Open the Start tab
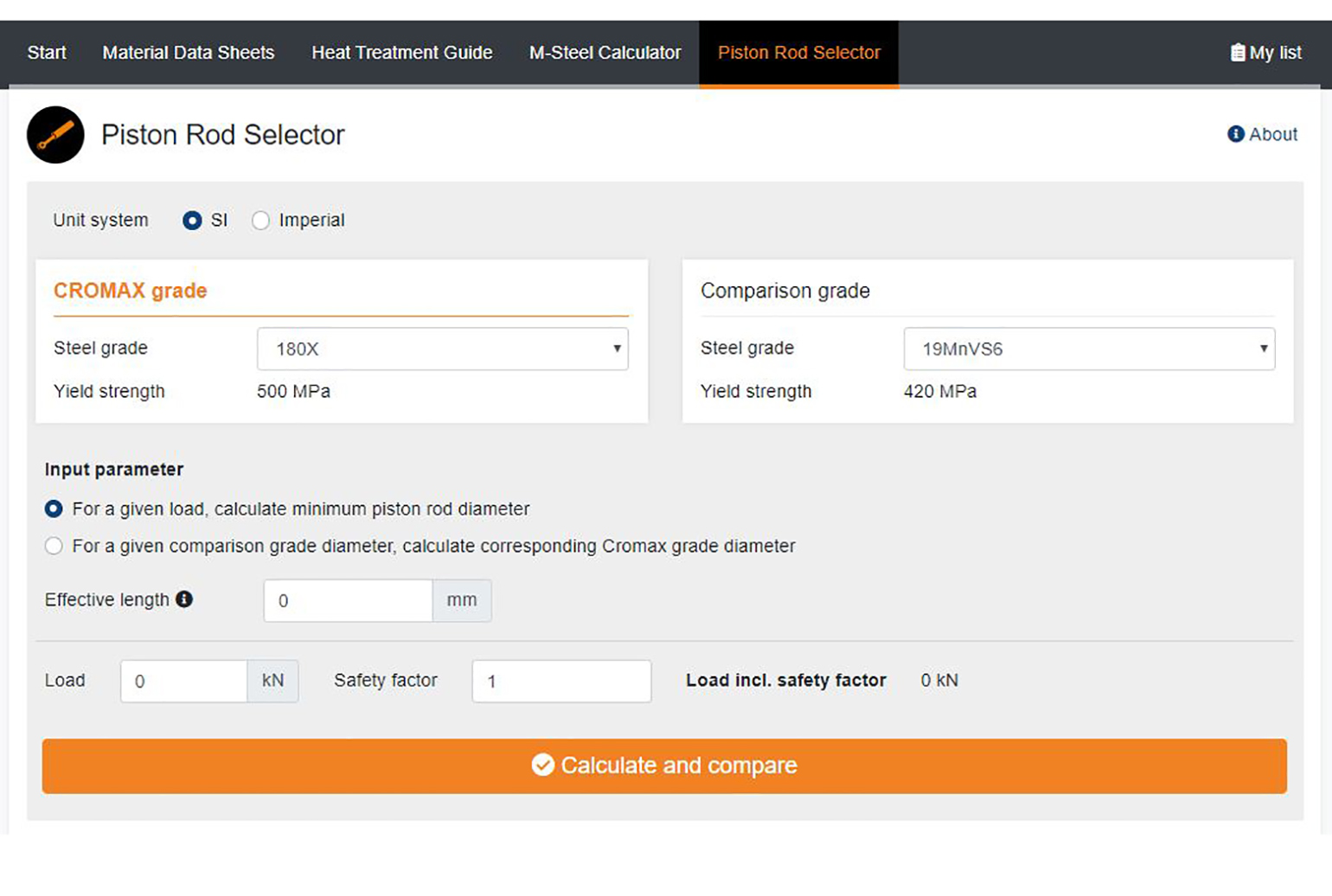The height and width of the screenshot is (896, 1332). click(x=47, y=53)
